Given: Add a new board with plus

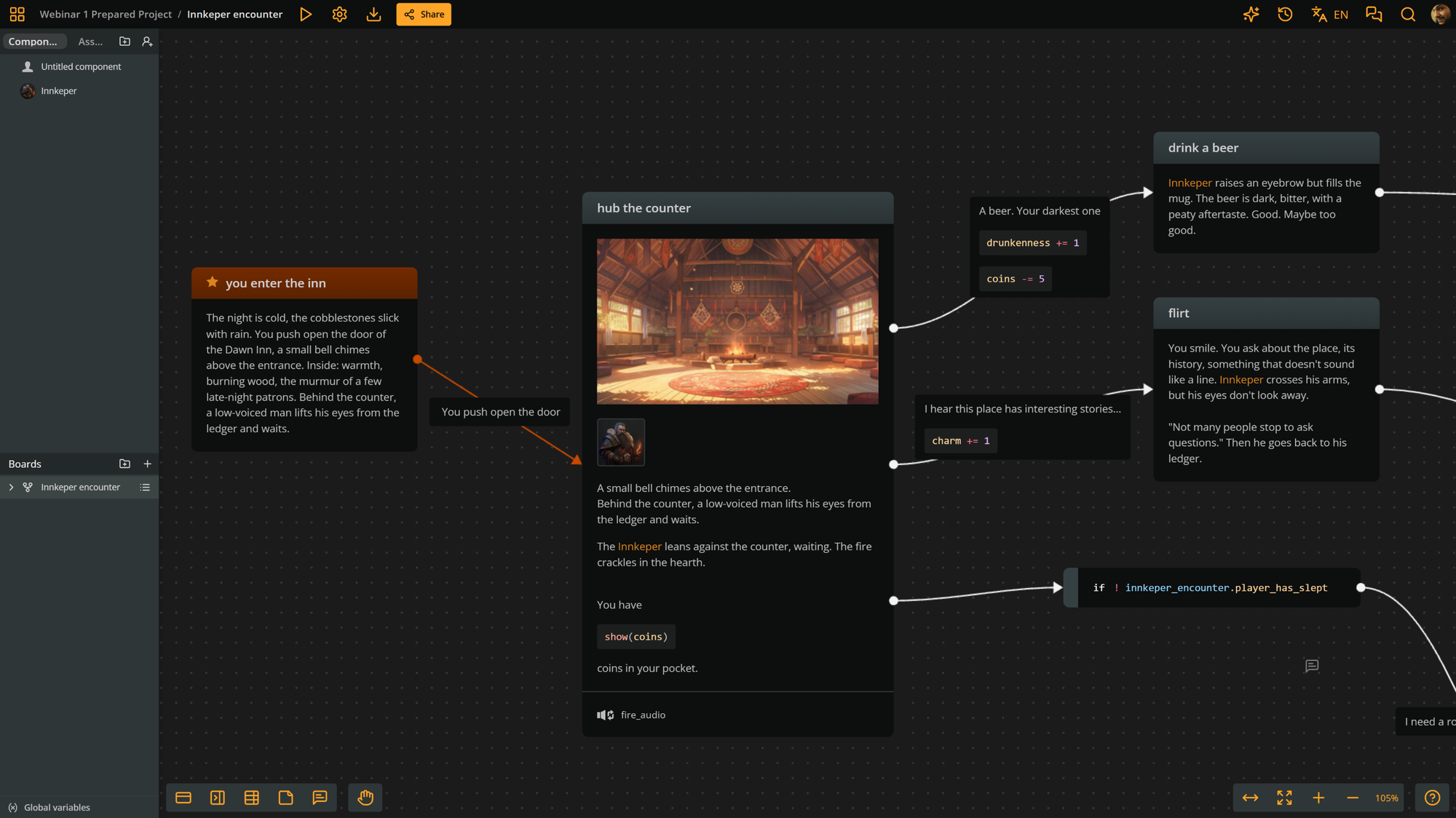Looking at the screenshot, I should pyautogui.click(x=147, y=464).
